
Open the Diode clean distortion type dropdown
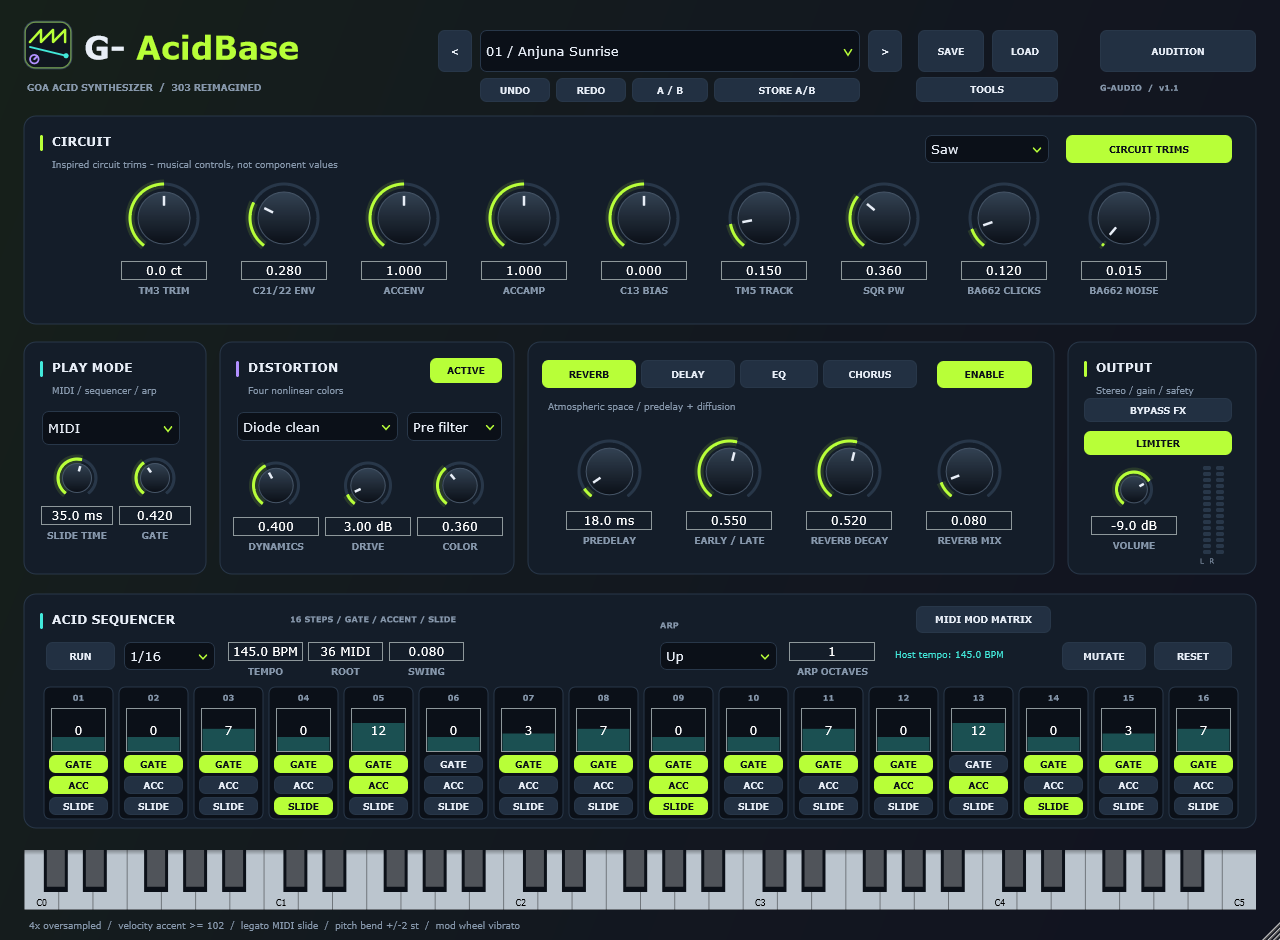tap(318, 427)
